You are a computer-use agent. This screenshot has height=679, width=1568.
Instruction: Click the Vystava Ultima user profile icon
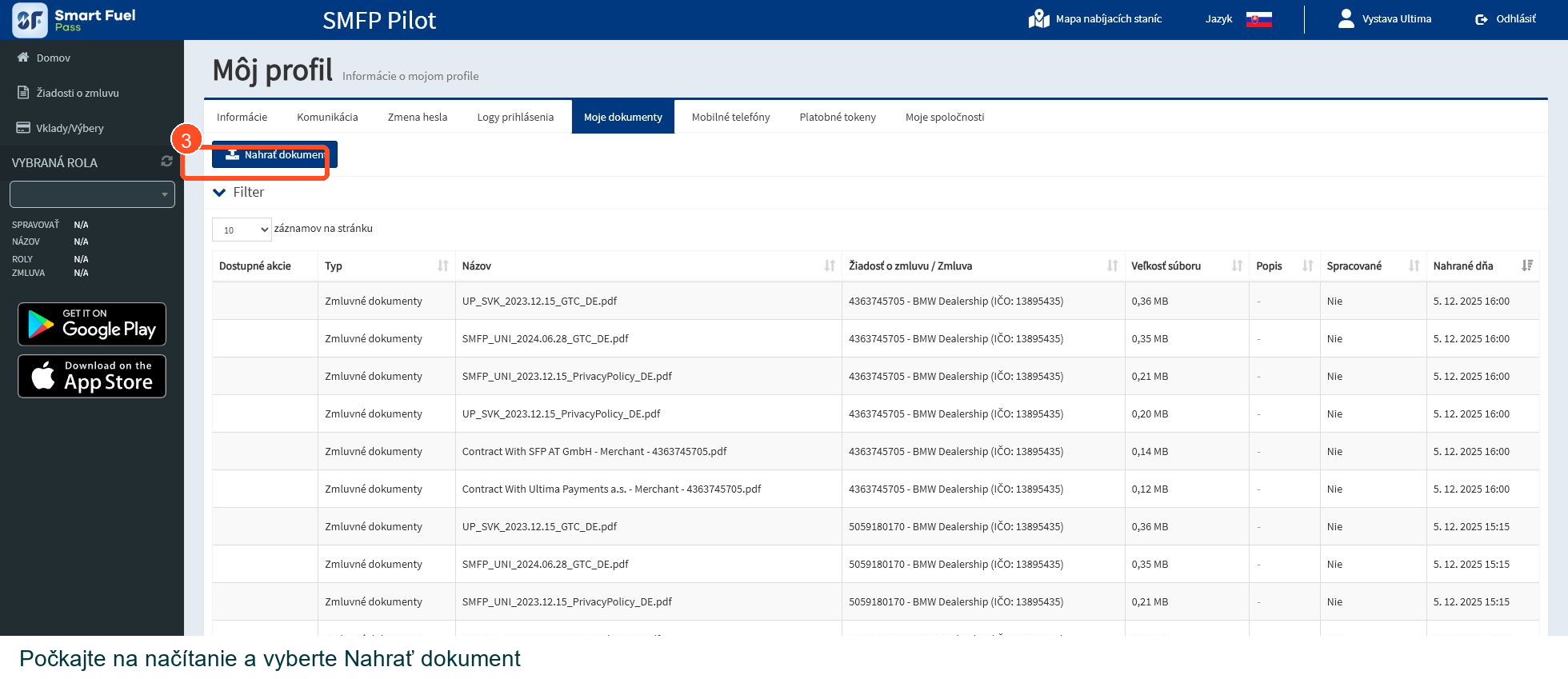[x=1346, y=18]
